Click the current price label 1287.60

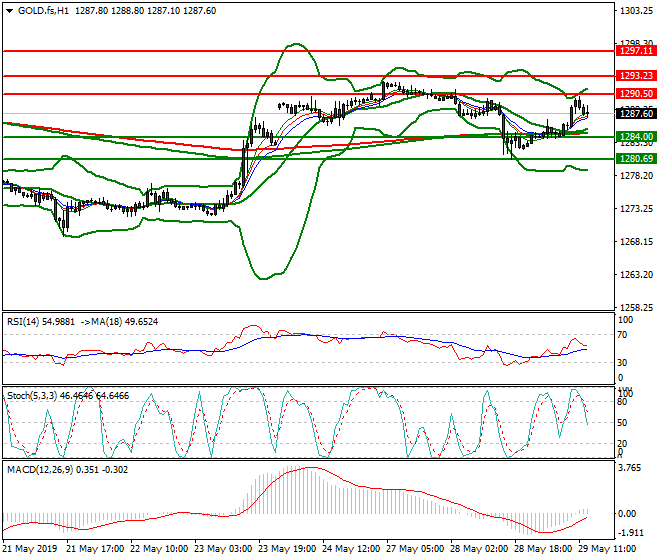pyautogui.click(x=636, y=114)
